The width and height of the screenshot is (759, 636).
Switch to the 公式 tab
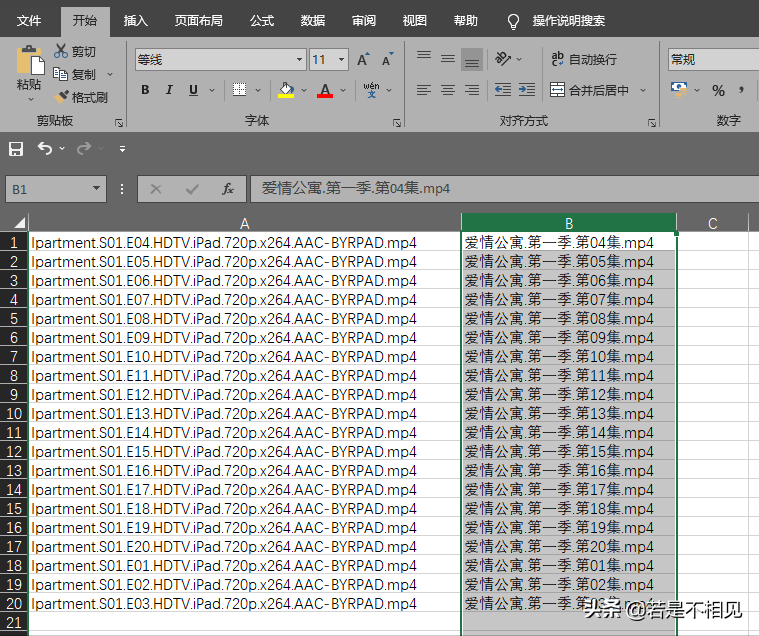coord(262,21)
